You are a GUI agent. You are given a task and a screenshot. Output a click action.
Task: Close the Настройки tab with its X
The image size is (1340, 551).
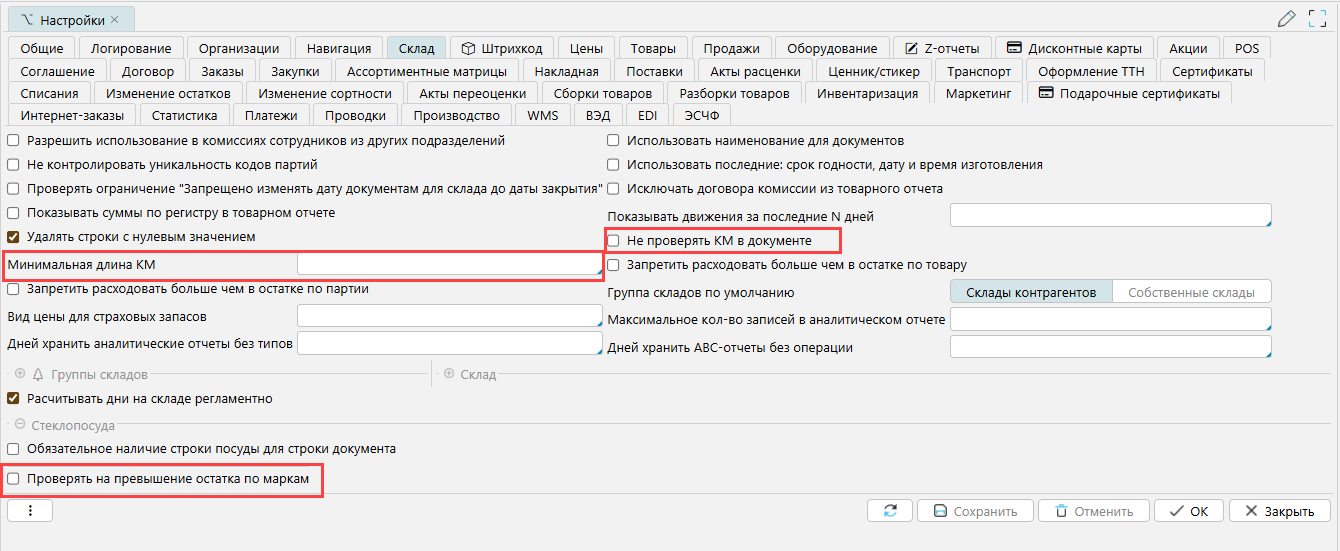pyautogui.click(x=114, y=20)
